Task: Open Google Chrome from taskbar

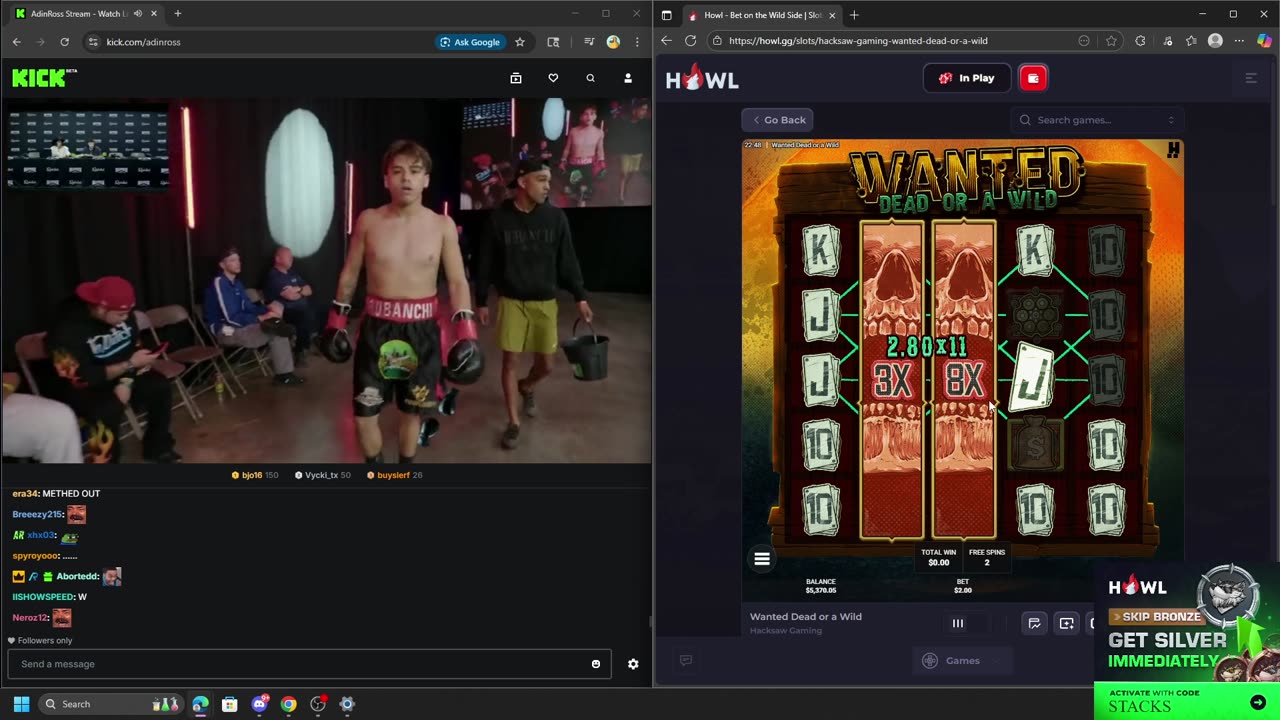Action: pyautogui.click(x=288, y=704)
